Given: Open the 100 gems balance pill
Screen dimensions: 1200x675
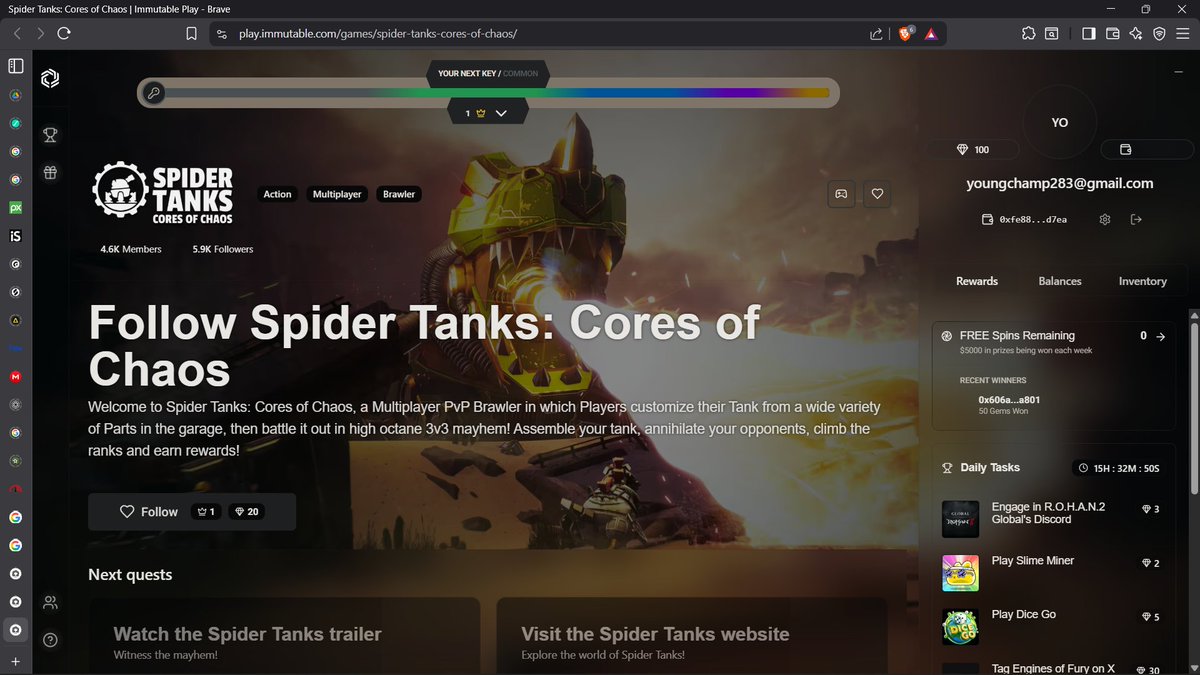Looking at the screenshot, I should click(973, 149).
